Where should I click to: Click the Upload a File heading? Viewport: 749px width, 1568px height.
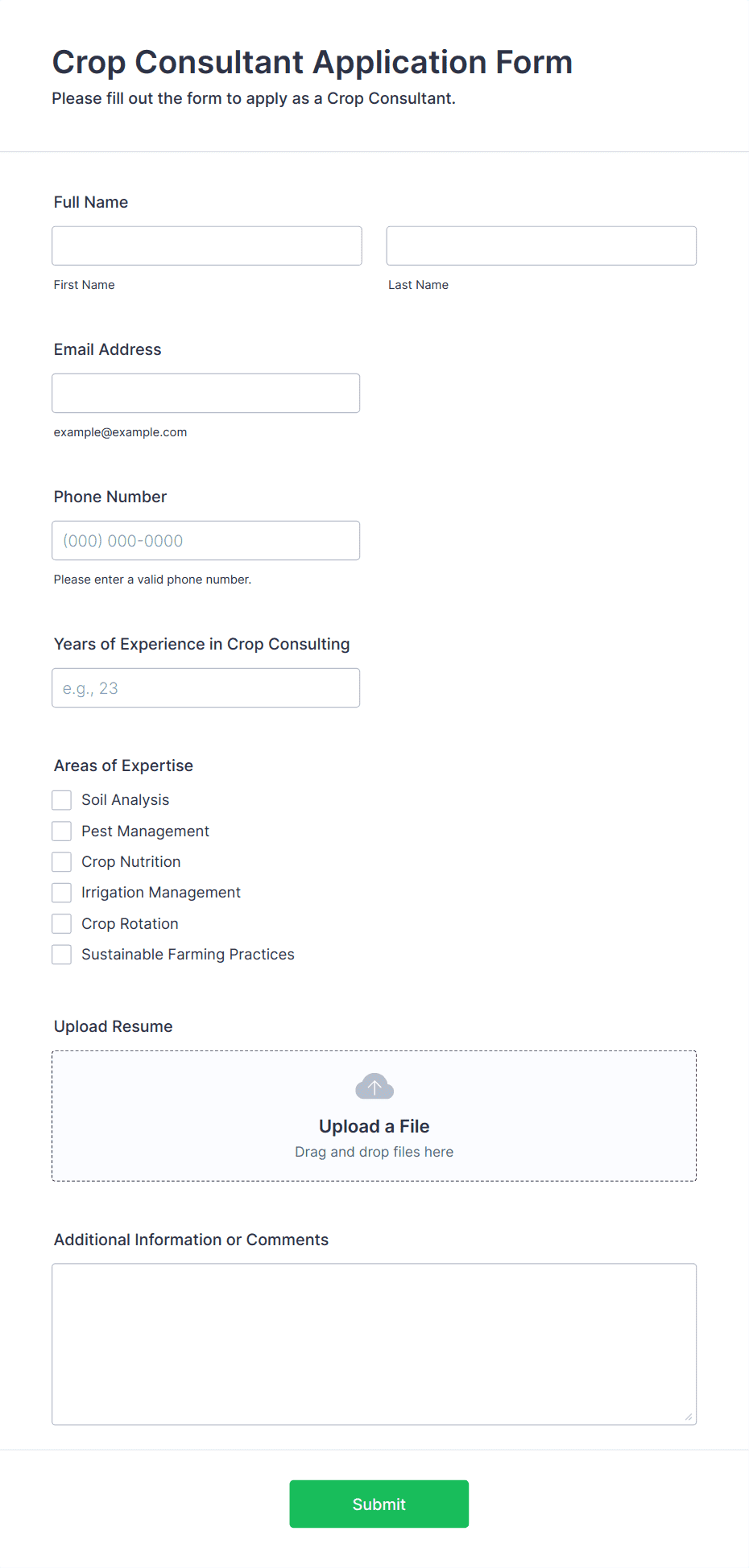pos(374,1126)
